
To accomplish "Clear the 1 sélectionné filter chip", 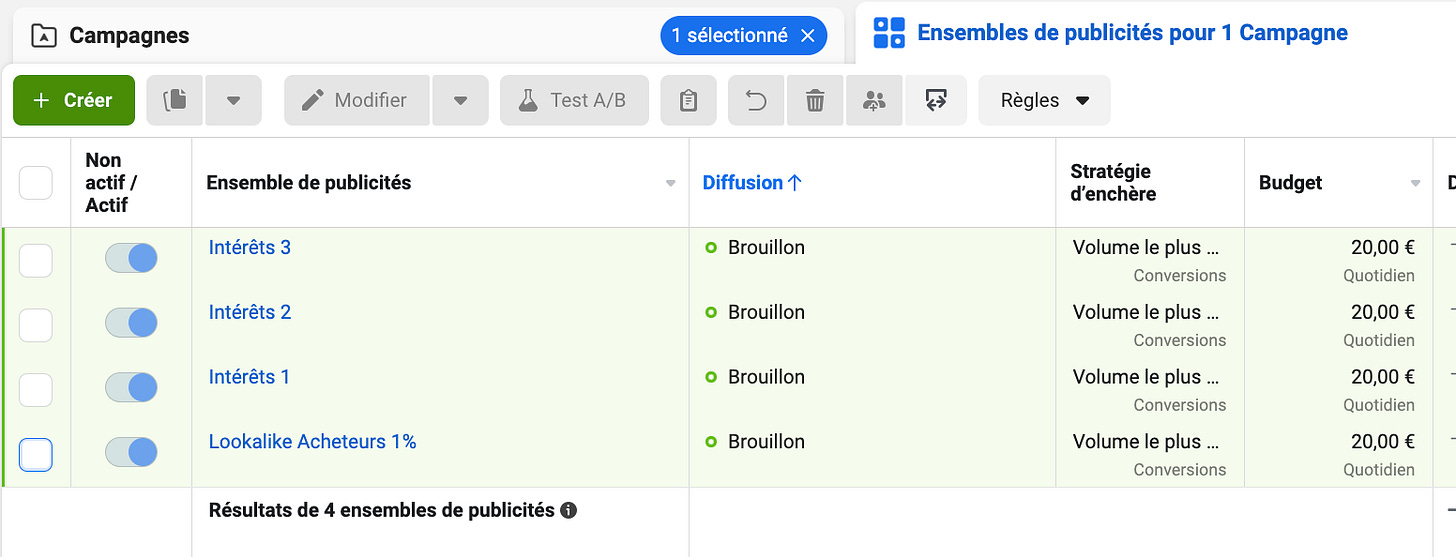I will (808, 36).
